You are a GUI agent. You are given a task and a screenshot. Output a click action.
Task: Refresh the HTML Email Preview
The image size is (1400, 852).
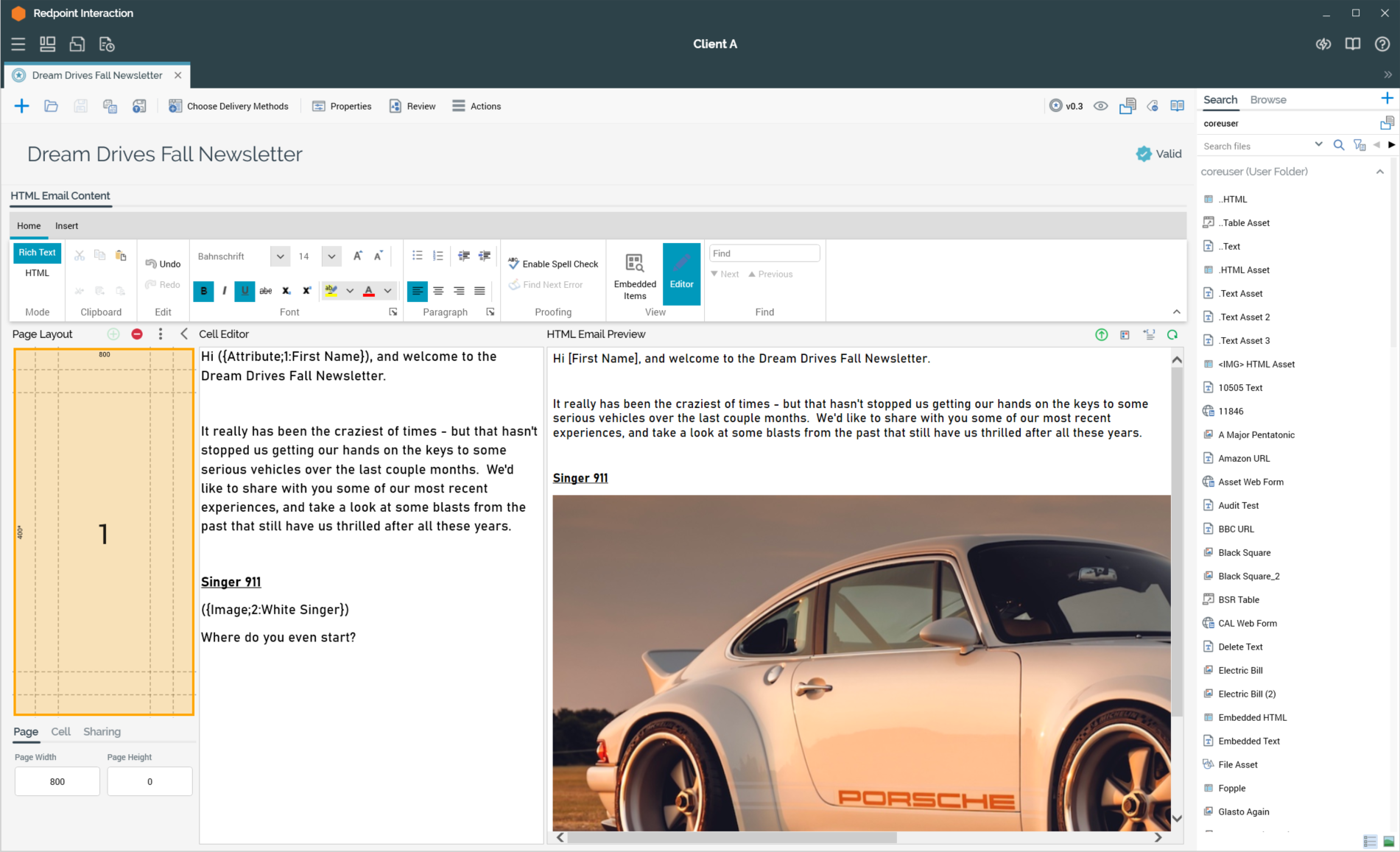coord(1172,335)
